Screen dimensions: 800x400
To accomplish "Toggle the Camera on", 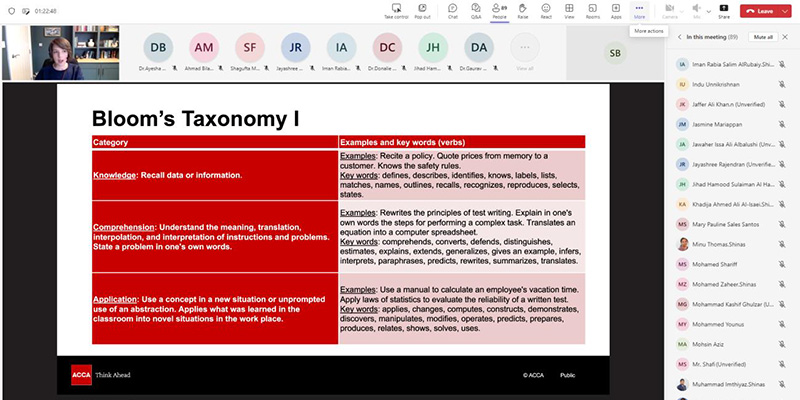I will point(670,10).
